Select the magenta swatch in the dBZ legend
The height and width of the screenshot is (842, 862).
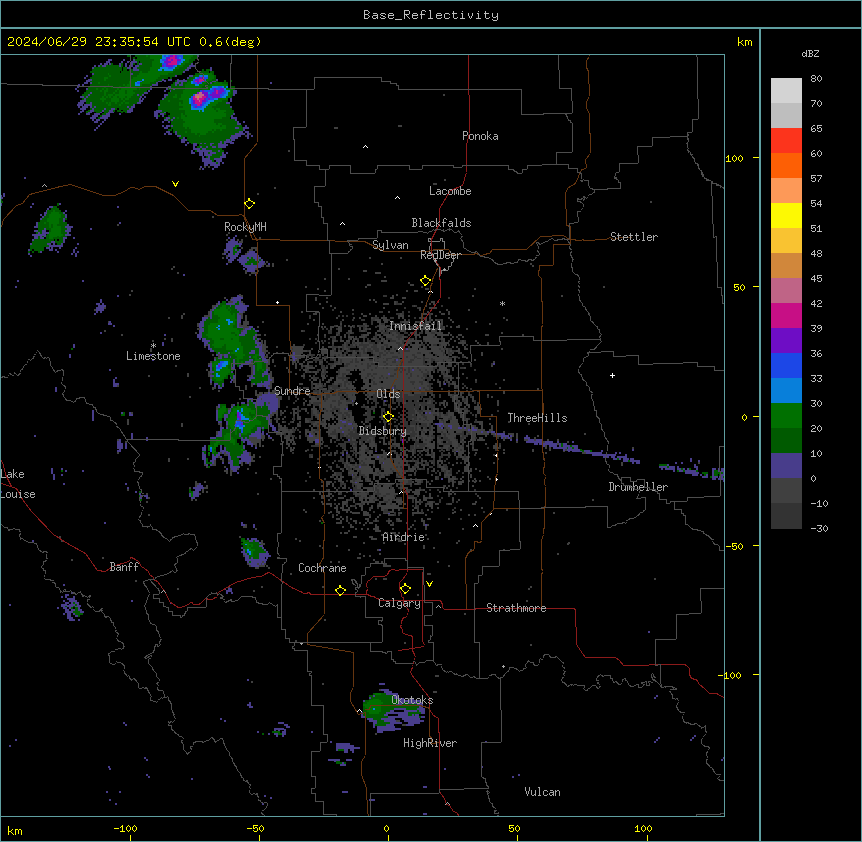[786, 315]
